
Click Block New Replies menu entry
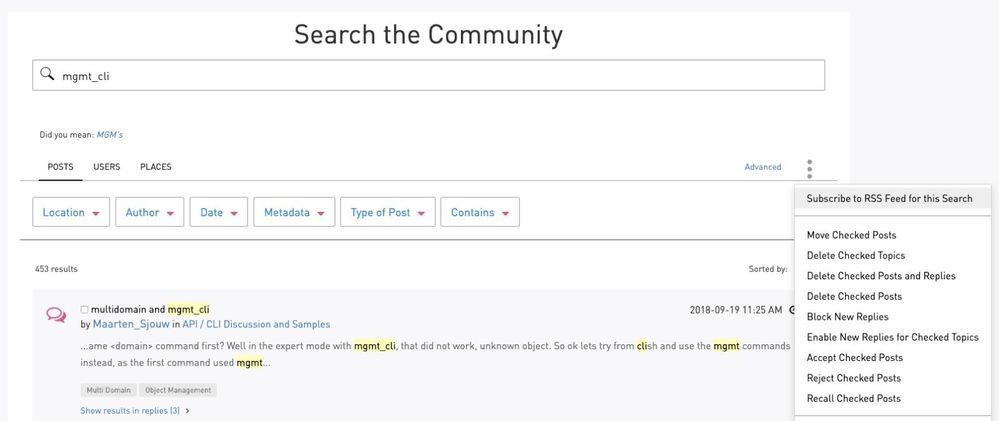847,317
